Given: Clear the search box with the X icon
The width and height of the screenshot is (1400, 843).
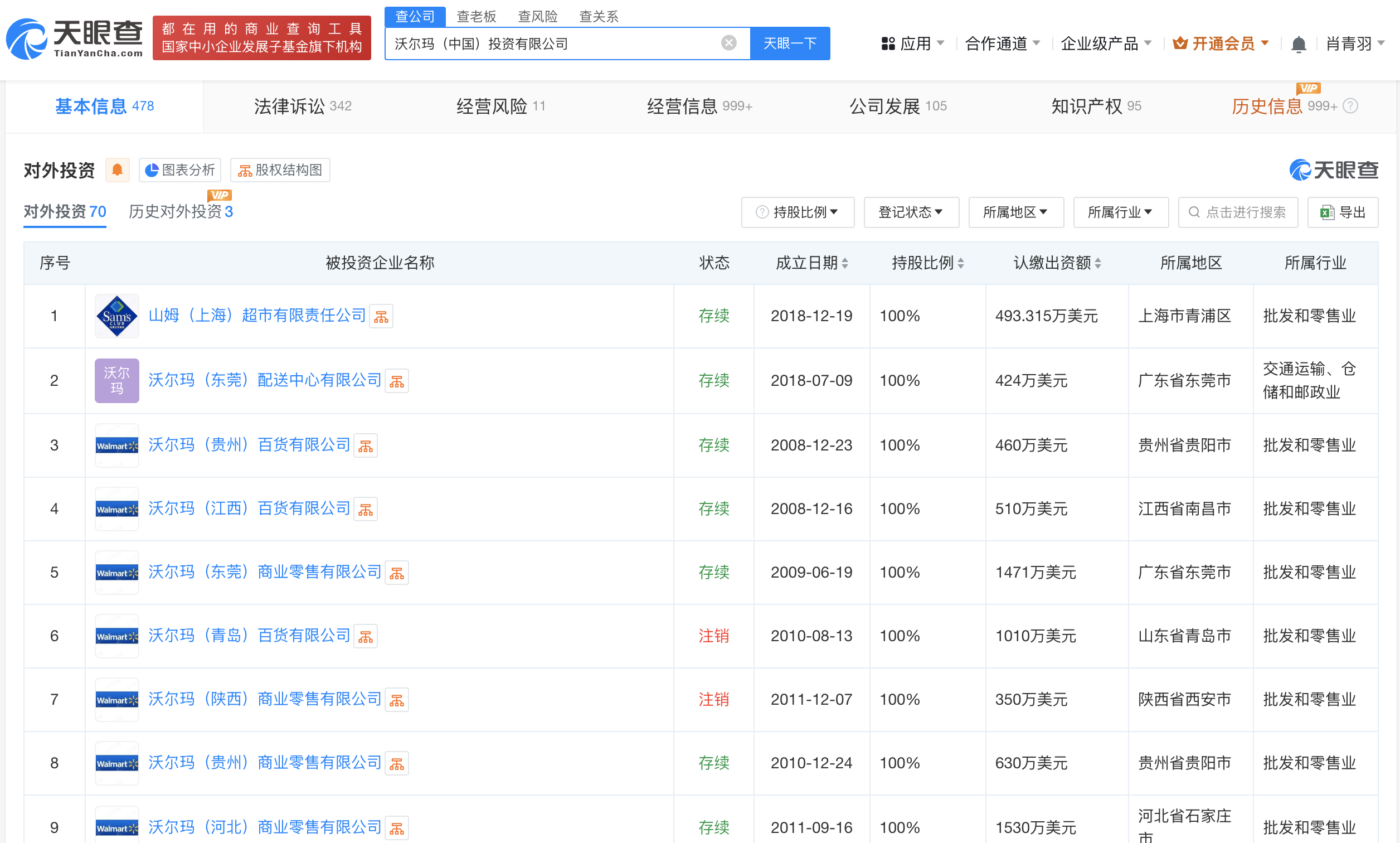Looking at the screenshot, I should (x=728, y=43).
